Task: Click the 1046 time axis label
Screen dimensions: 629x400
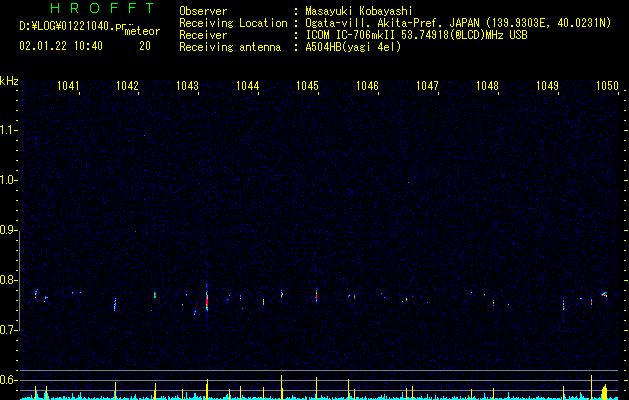Action: [x=367, y=85]
